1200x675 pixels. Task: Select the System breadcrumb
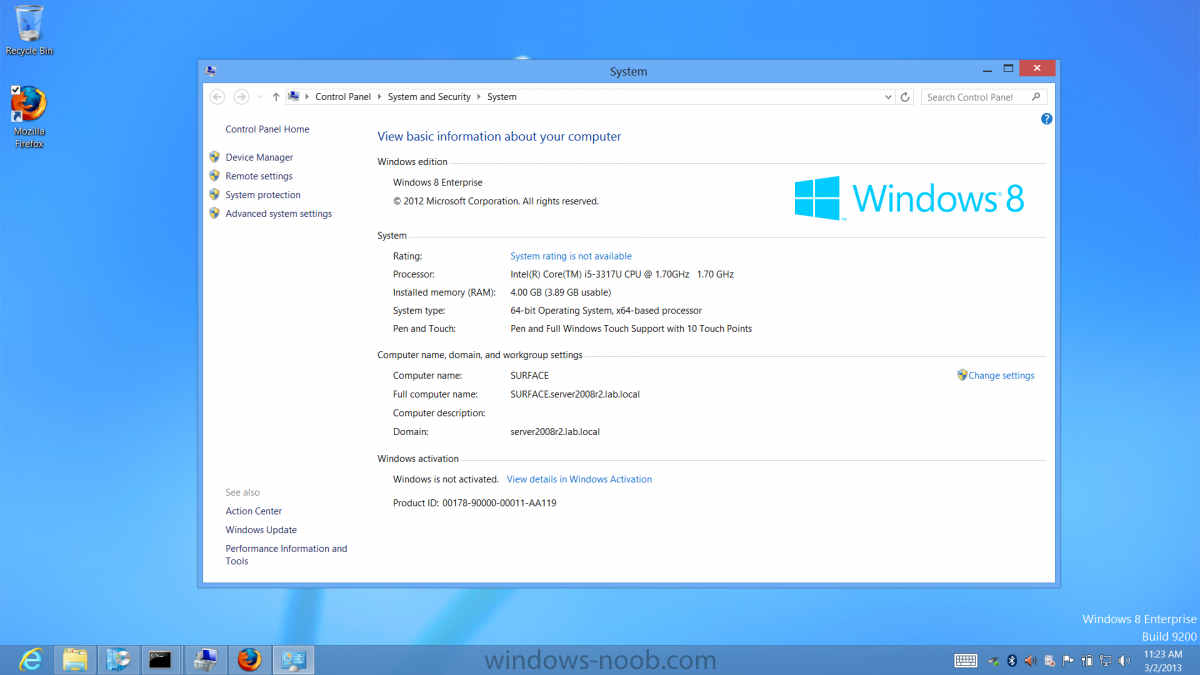point(502,97)
